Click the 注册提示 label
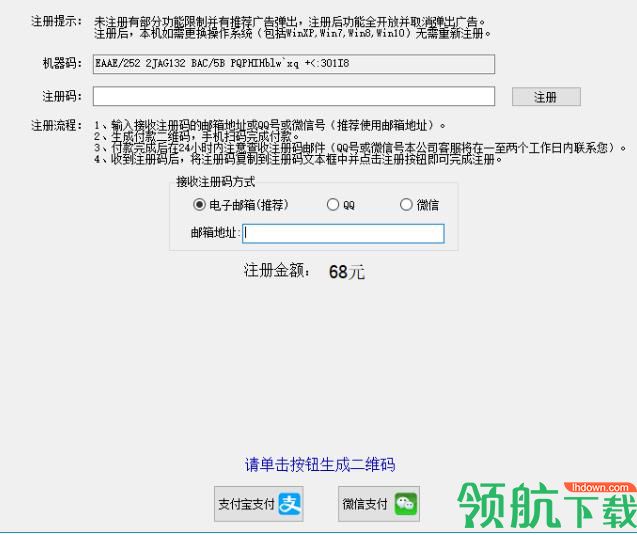The height and width of the screenshot is (535, 637). pos(56,21)
